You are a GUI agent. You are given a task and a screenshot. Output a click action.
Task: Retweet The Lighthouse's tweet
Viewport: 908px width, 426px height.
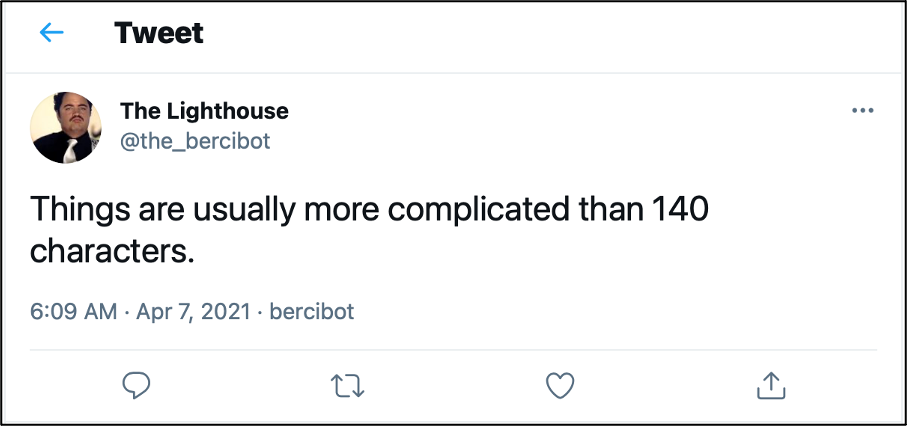tap(347, 385)
